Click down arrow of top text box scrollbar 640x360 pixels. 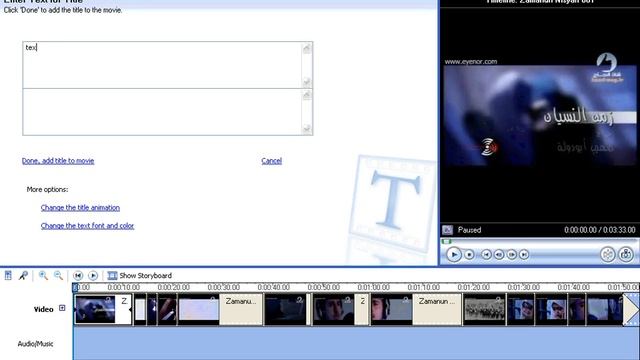coord(307,82)
